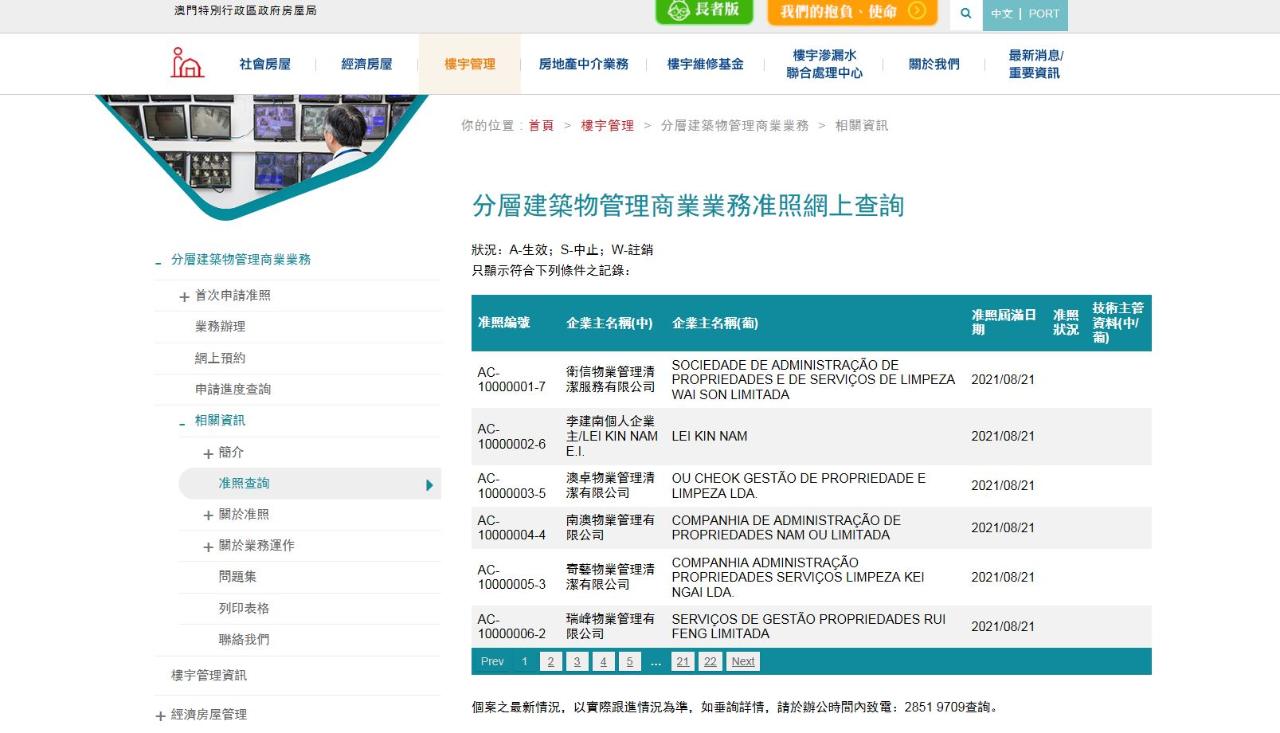1280x733 pixels.
Task: Go to page 2 of results
Action: (550, 662)
